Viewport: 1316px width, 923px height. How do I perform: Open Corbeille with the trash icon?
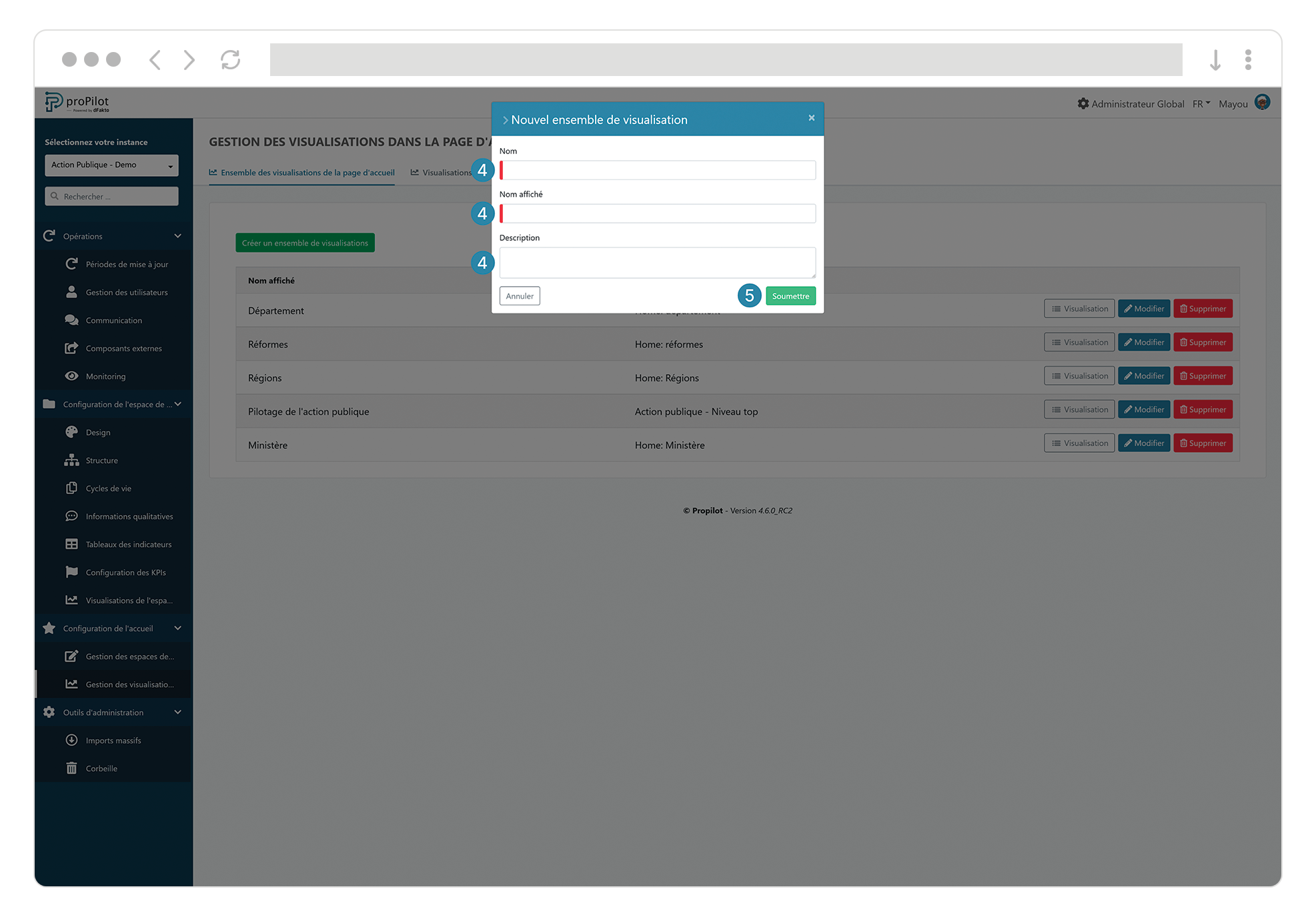click(x=72, y=768)
